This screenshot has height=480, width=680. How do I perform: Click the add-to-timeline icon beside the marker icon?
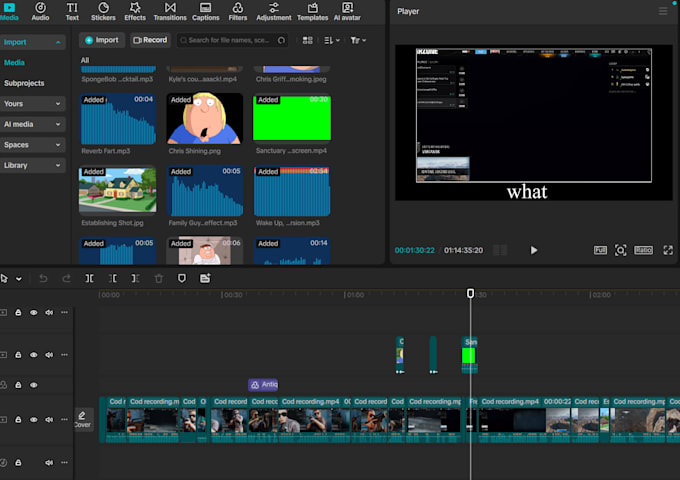click(205, 278)
